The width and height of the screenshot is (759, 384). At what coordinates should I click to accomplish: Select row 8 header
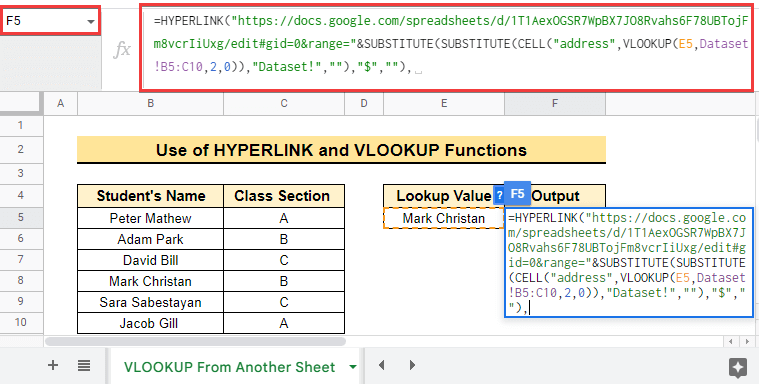[20, 280]
